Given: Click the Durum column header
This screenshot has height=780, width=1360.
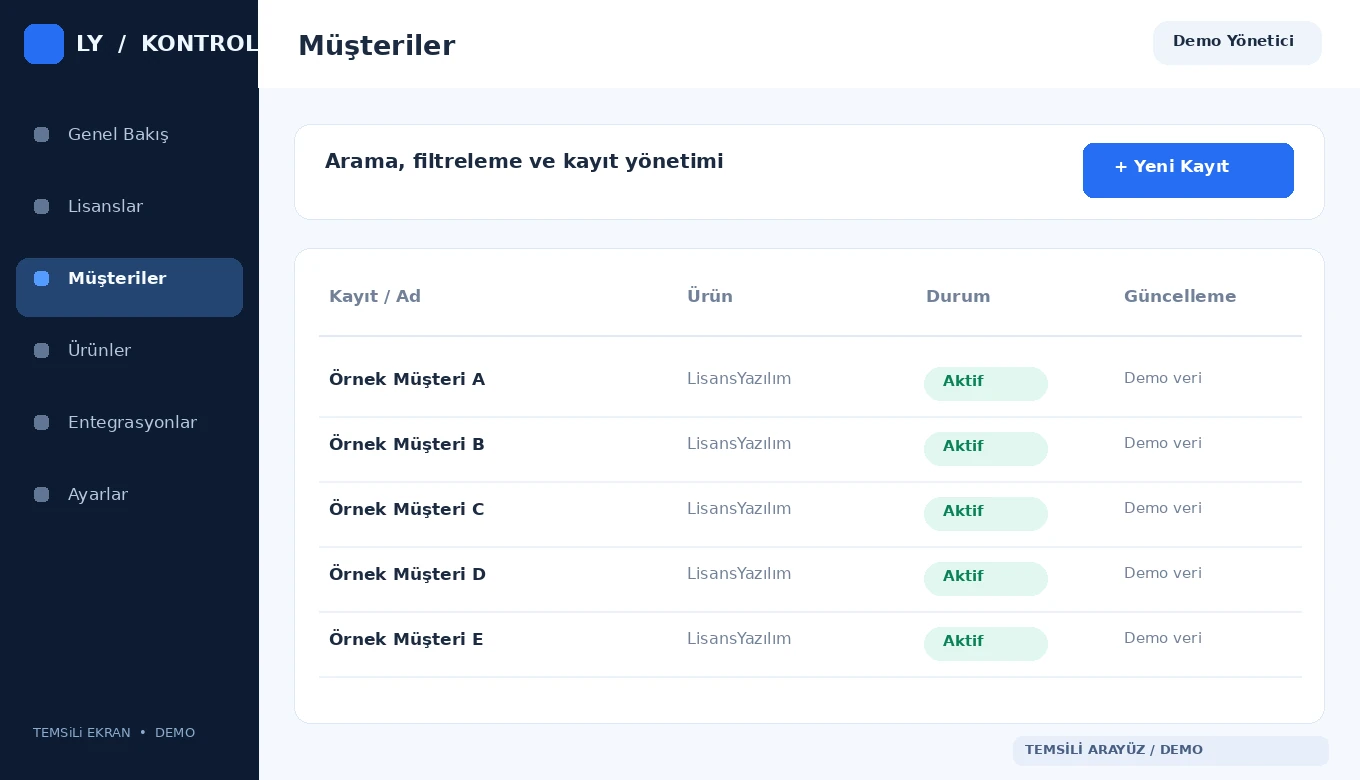Looking at the screenshot, I should (958, 296).
